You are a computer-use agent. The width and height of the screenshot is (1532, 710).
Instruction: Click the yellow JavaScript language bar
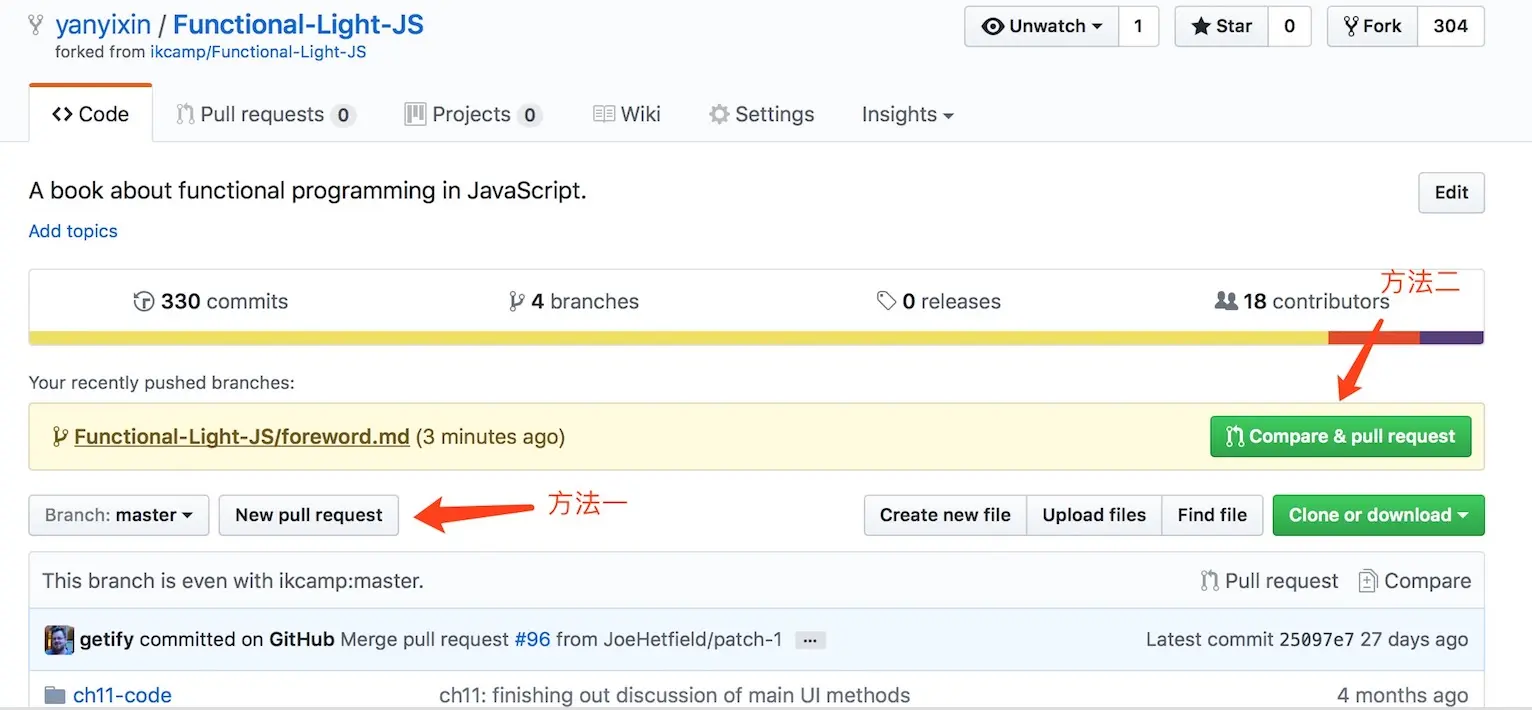pos(678,337)
